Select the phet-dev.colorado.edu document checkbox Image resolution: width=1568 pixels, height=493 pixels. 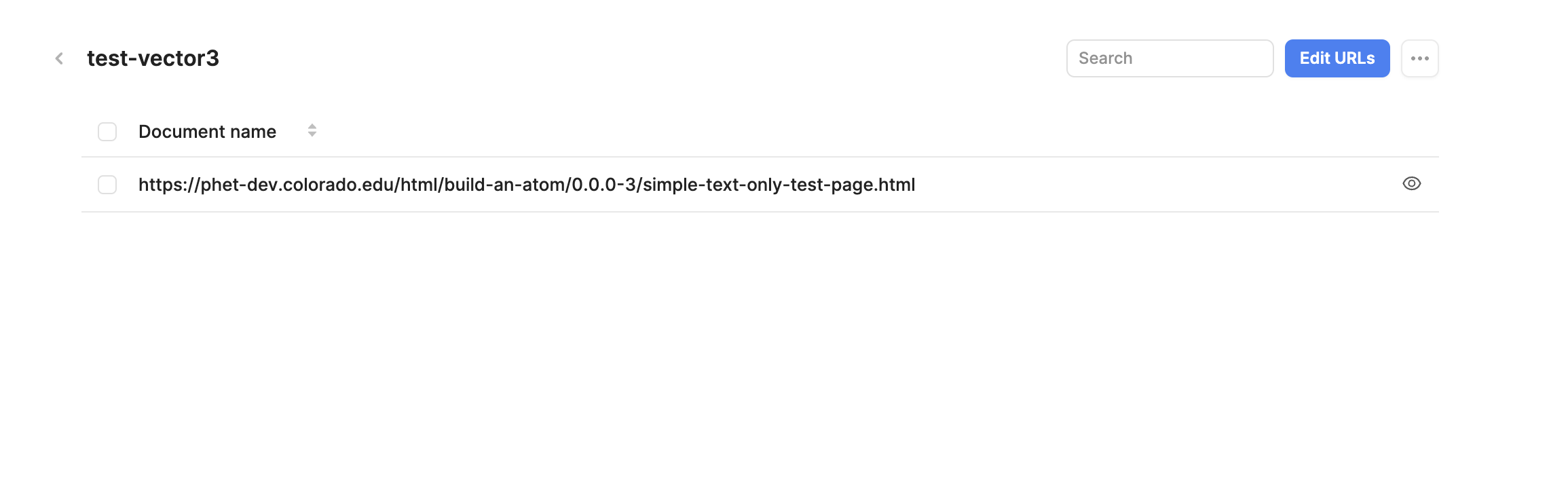pyautogui.click(x=107, y=185)
